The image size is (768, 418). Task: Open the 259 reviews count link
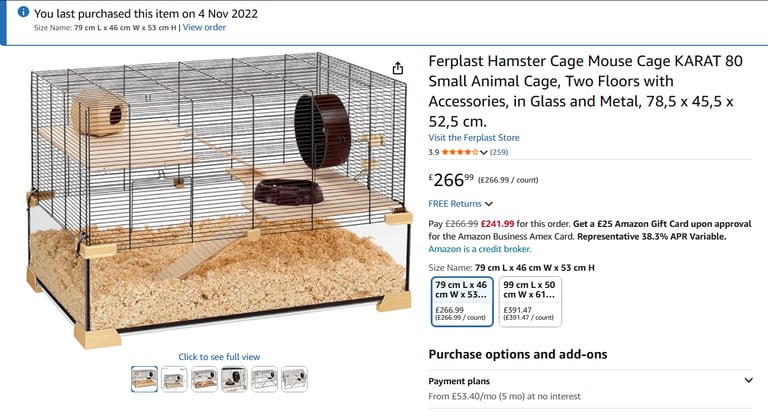tap(499, 152)
